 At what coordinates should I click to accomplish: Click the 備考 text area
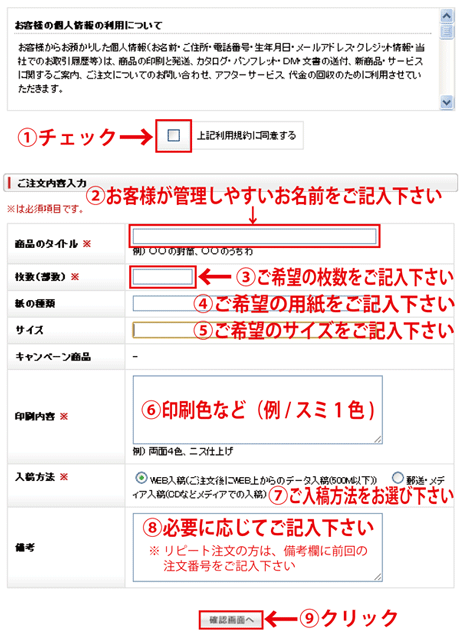pyautogui.click(x=258, y=547)
